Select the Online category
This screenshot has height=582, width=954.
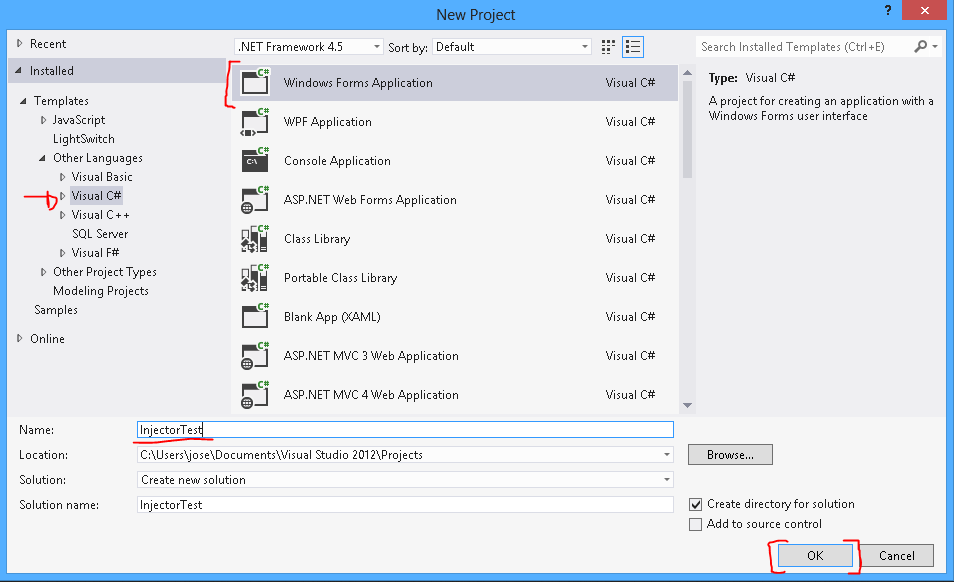[x=47, y=339]
